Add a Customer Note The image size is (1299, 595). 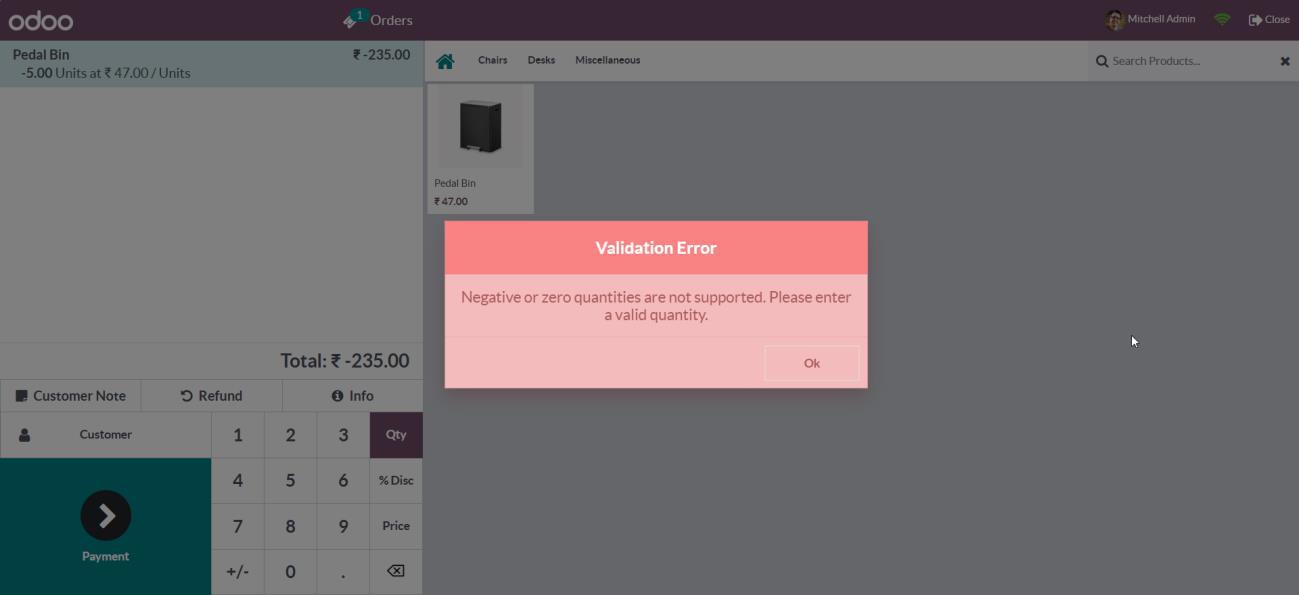[71, 396]
